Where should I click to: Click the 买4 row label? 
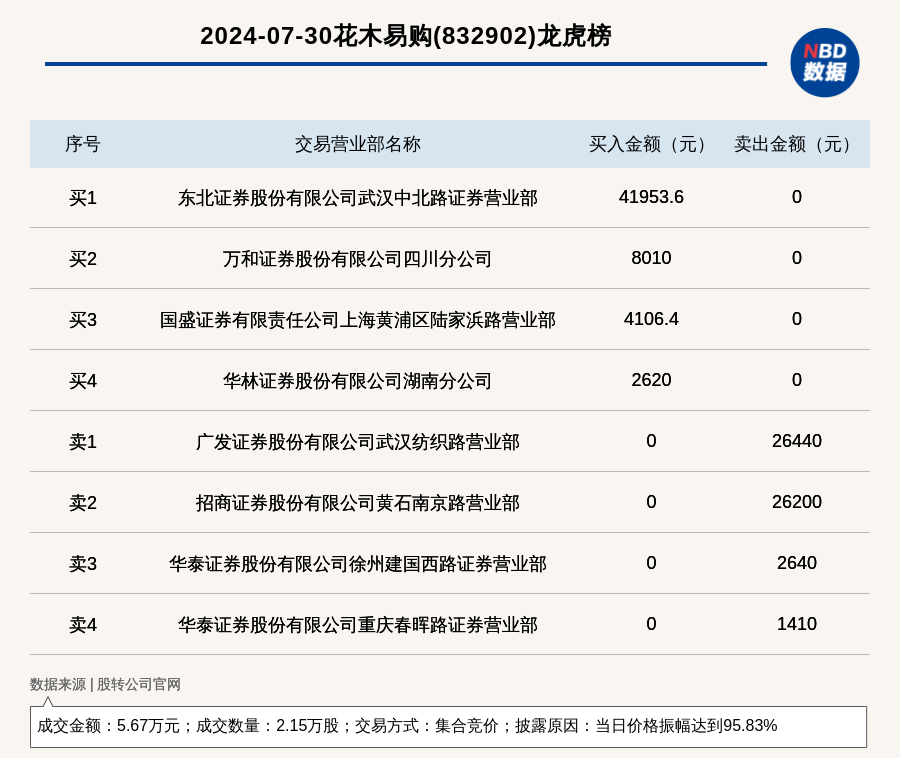[x=82, y=381]
